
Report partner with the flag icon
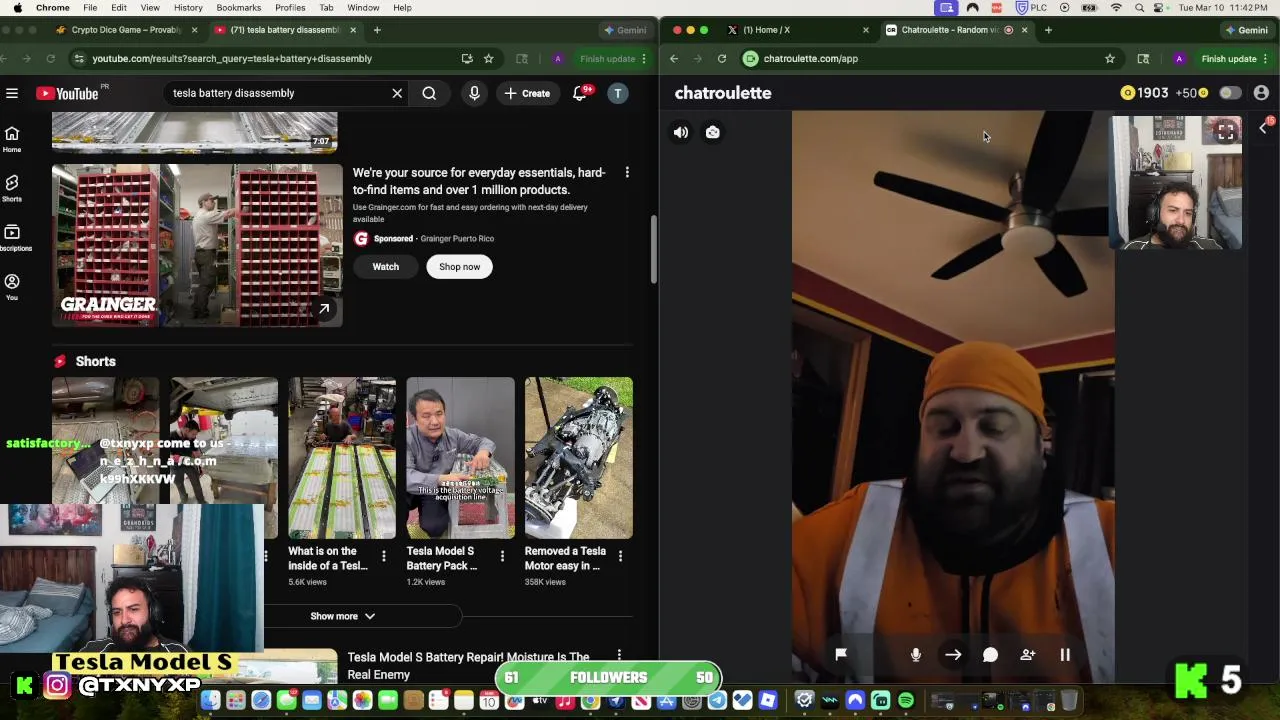[841, 654]
